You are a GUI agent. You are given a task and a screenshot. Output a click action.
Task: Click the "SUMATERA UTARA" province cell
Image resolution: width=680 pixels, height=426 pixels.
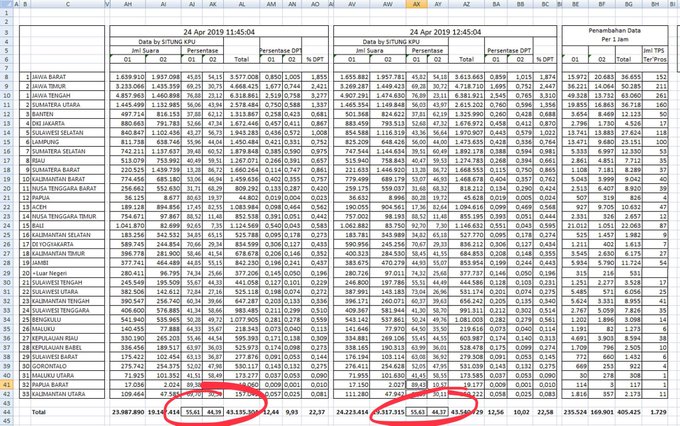point(68,105)
